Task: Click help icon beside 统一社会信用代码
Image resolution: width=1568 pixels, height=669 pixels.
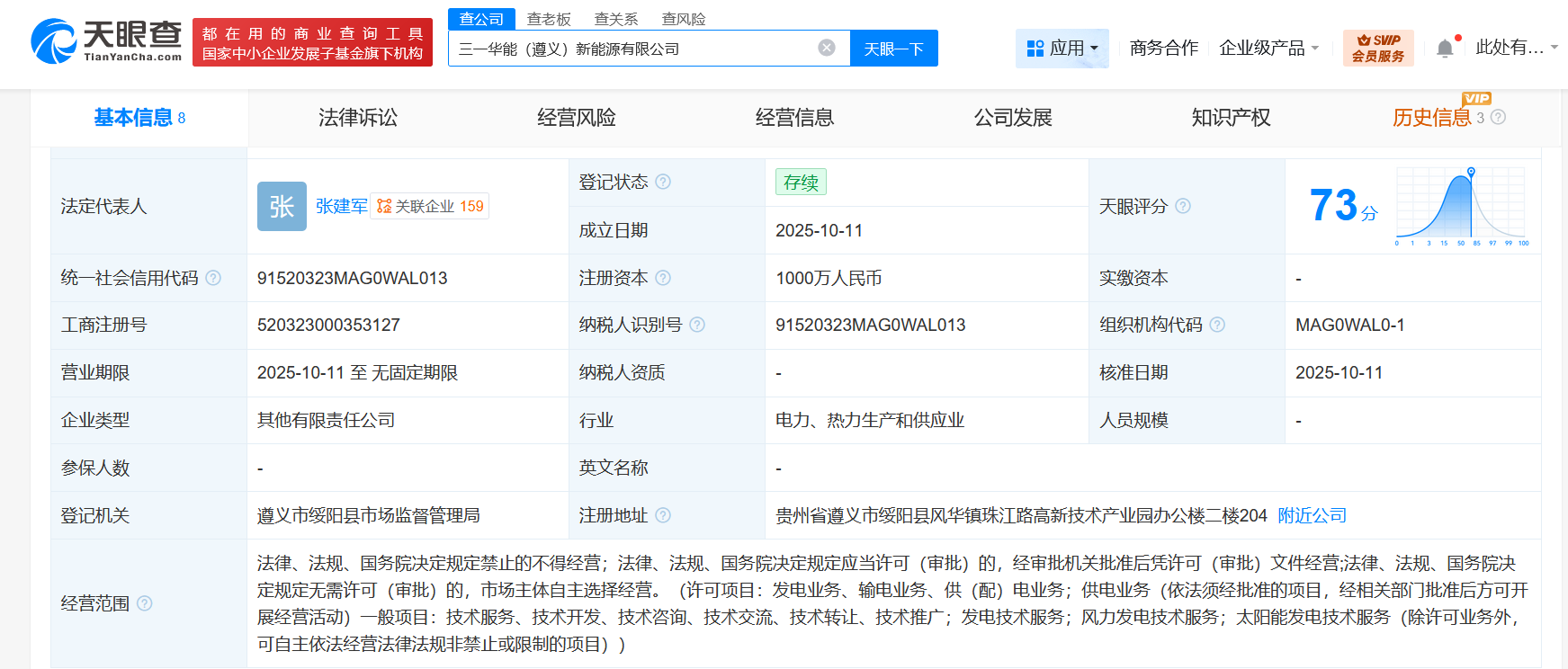Action: coord(213,278)
